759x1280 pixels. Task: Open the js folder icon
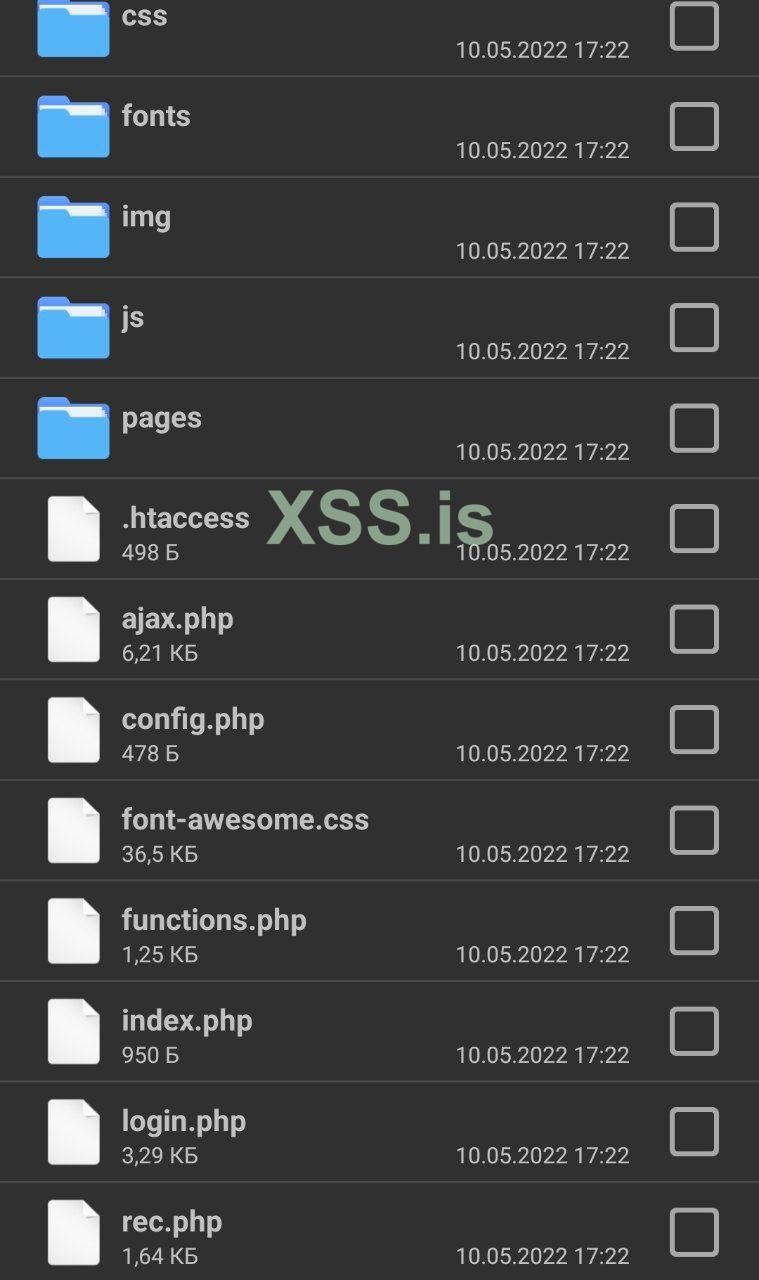(x=73, y=328)
